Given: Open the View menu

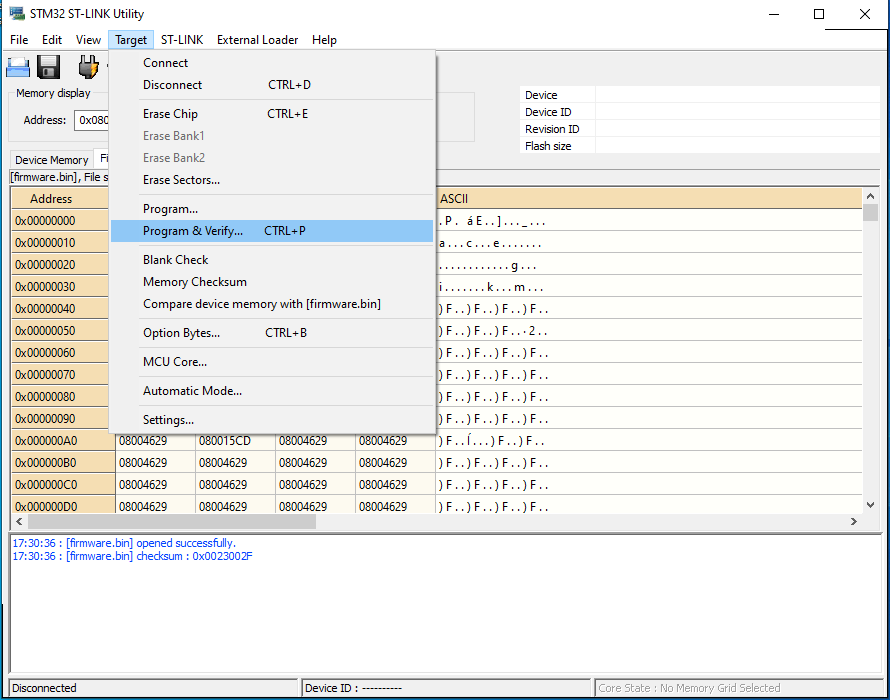Looking at the screenshot, I should [x=88, y=40].
